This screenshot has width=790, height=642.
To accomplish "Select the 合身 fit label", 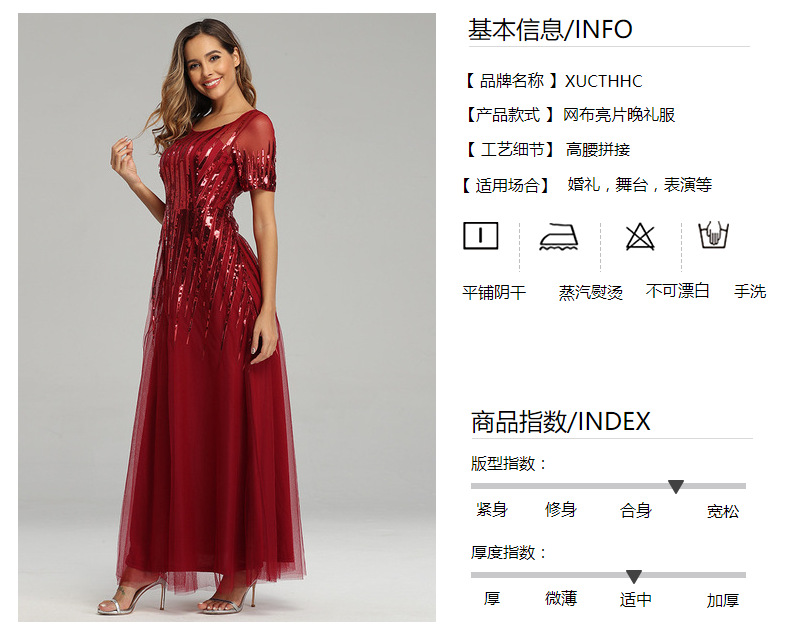I will [636, 510].
